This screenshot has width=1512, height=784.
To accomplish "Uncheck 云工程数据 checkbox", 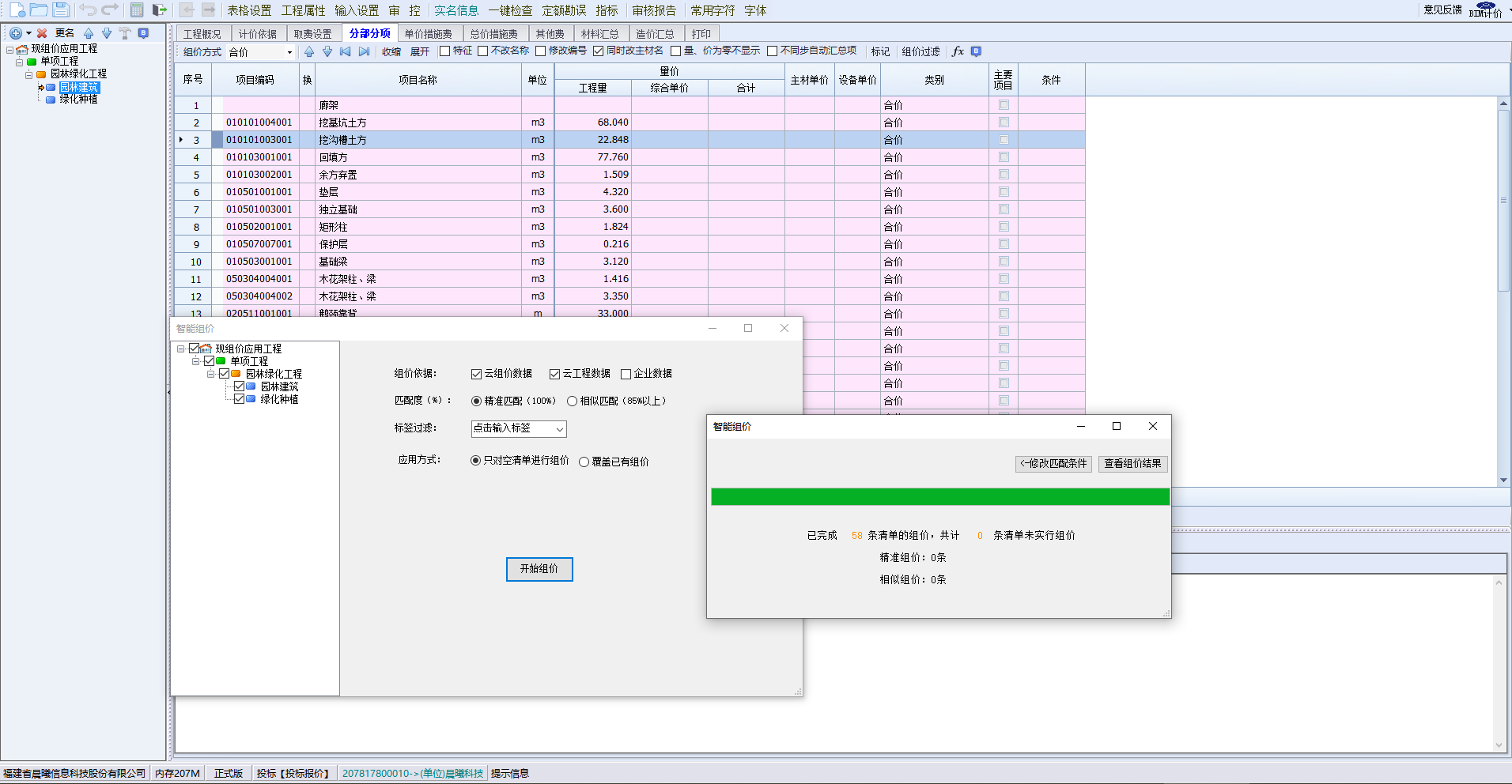I will 554,374.
